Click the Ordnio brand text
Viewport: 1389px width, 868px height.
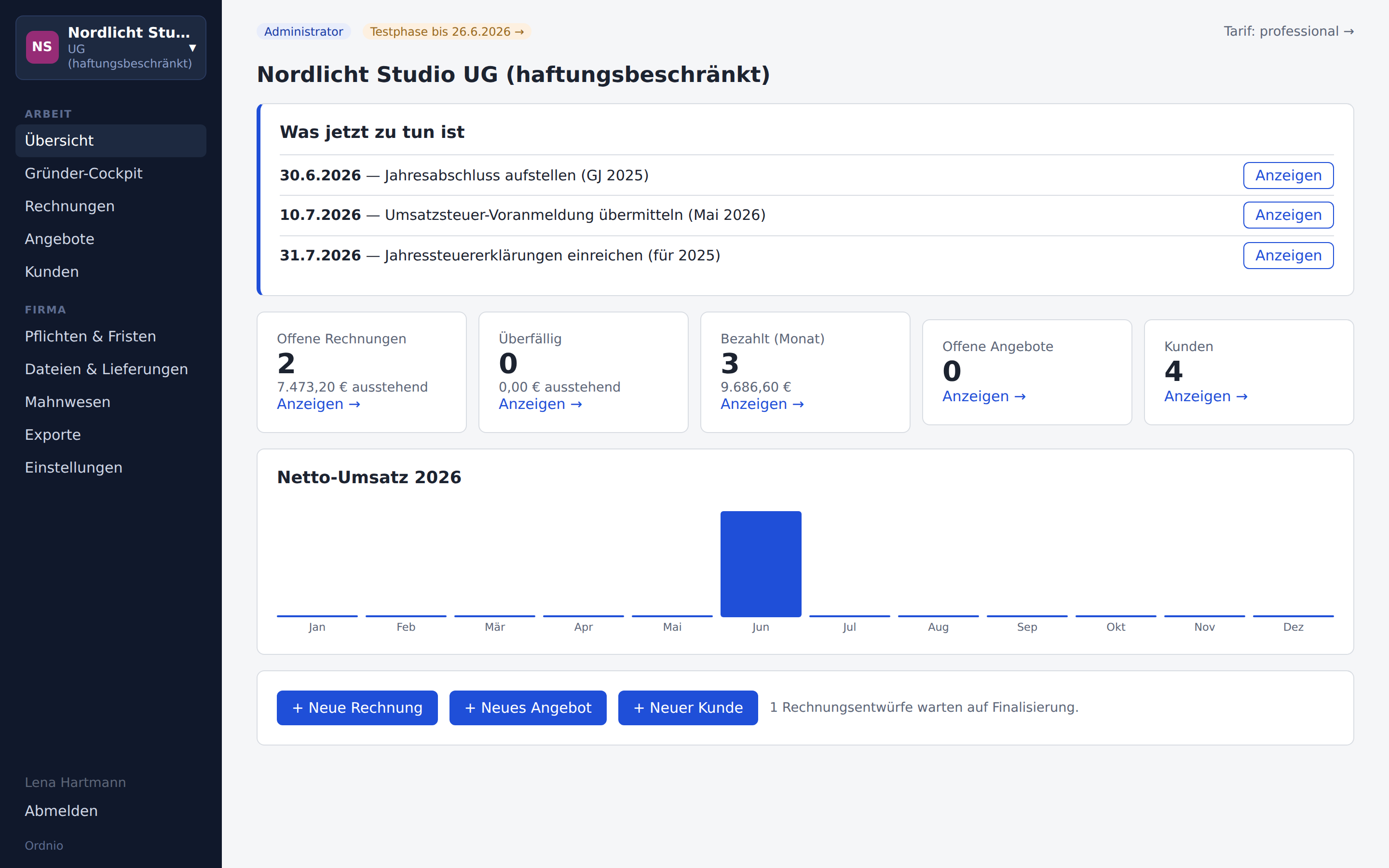pos(43,846)
